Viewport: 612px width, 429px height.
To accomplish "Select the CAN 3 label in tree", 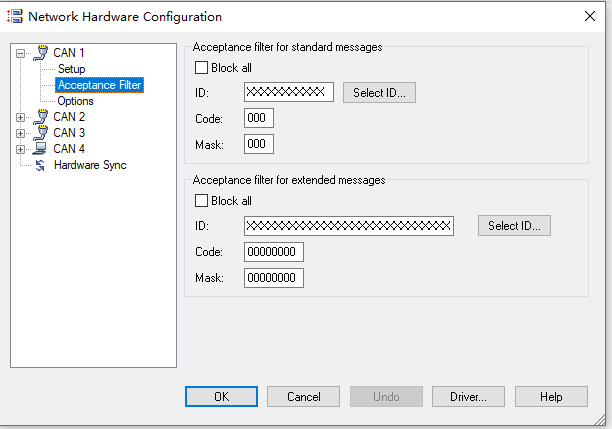I will 69,133.
